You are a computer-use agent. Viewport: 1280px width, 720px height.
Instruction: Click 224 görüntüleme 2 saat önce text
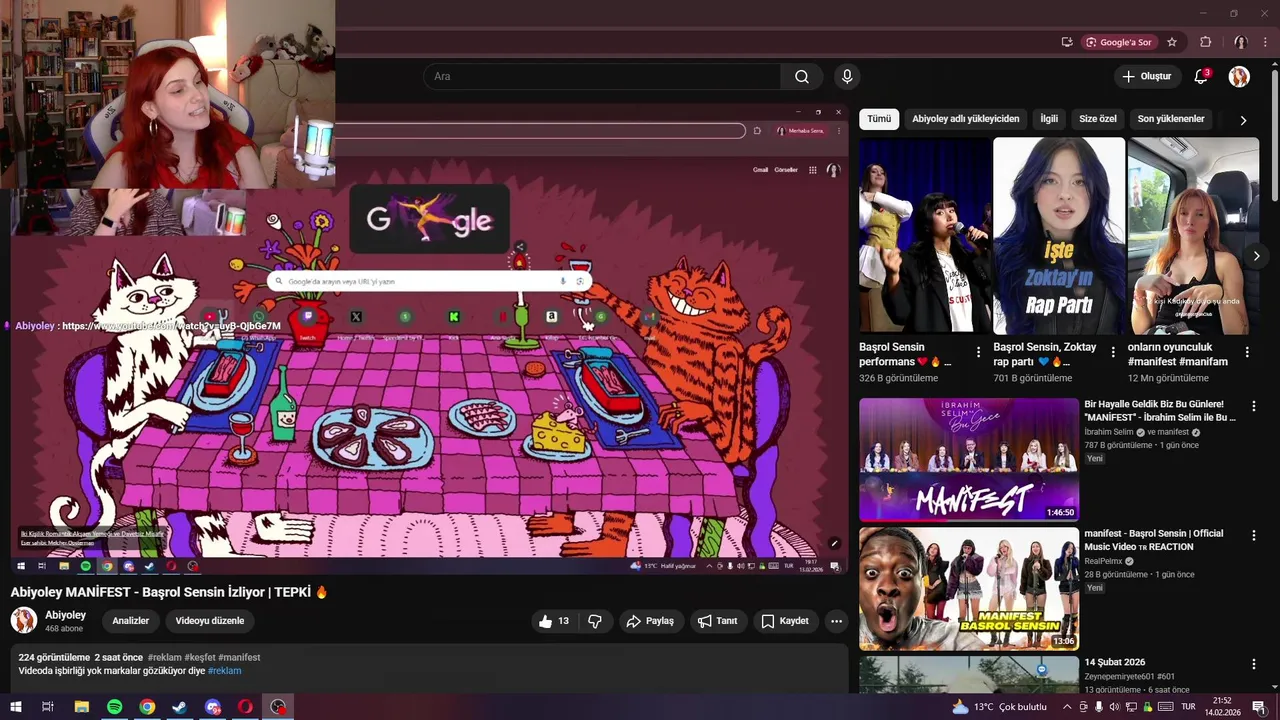80,657
